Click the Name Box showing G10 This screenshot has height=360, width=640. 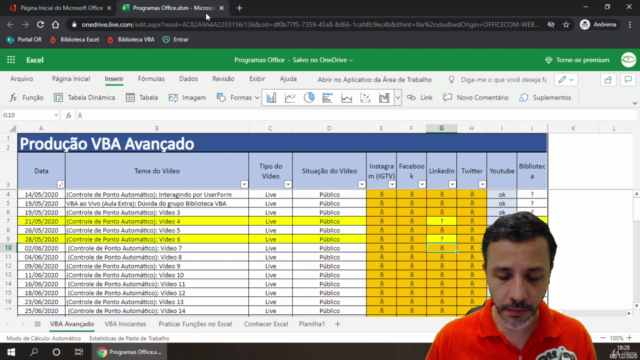click(x=30, y=116)
